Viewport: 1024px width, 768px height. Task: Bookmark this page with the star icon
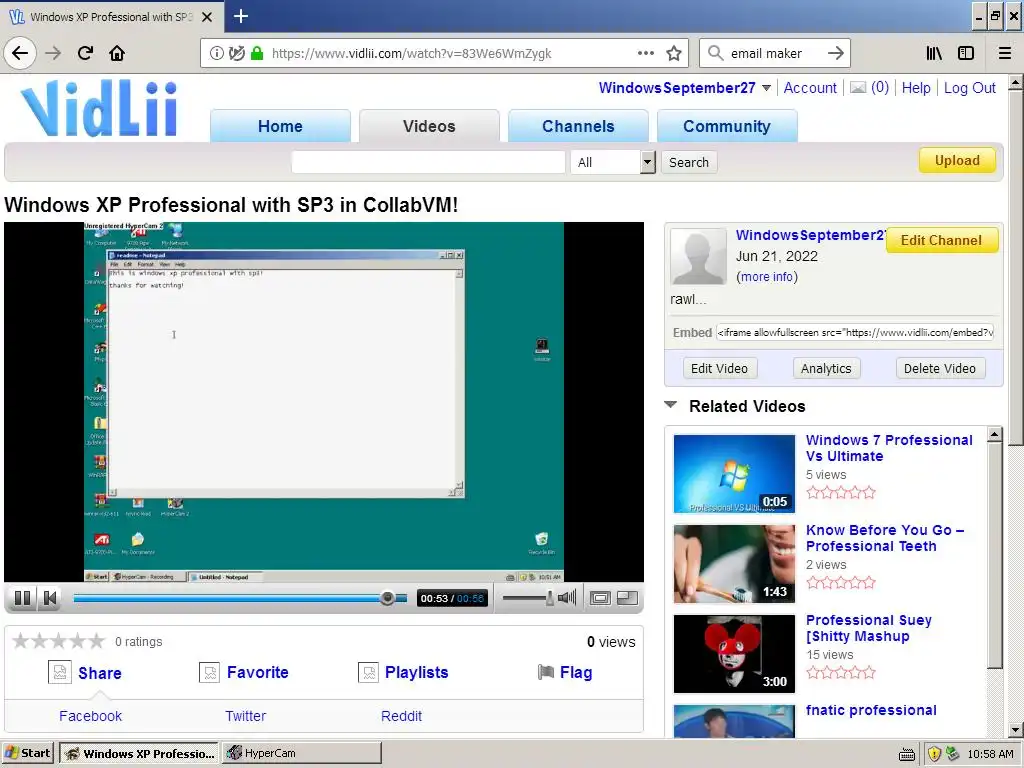click(674, 54)
